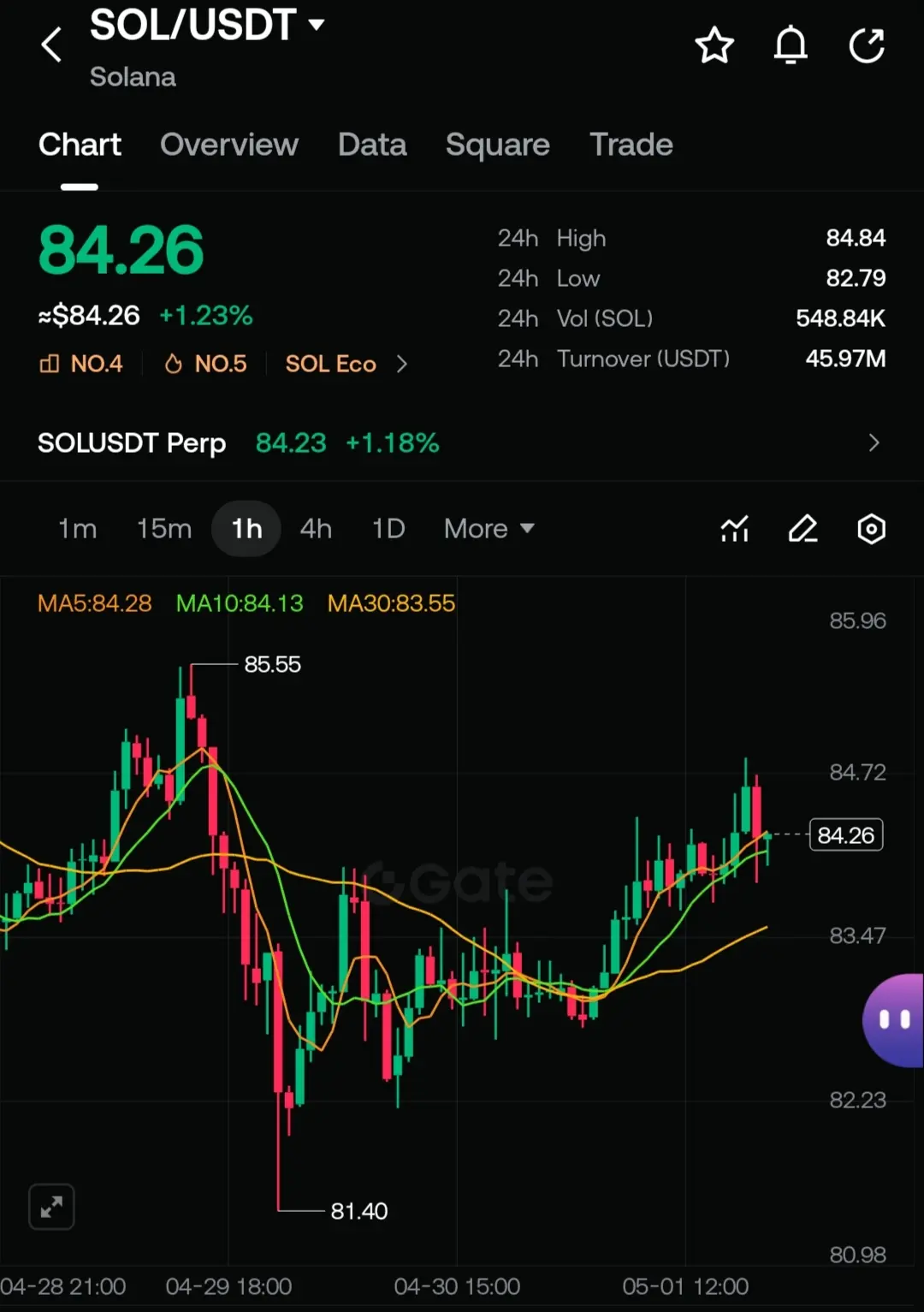The height and width of the screenshot is (1312, 924).
Task: Open the drawing pencil tool
Action: pos(803,529)
